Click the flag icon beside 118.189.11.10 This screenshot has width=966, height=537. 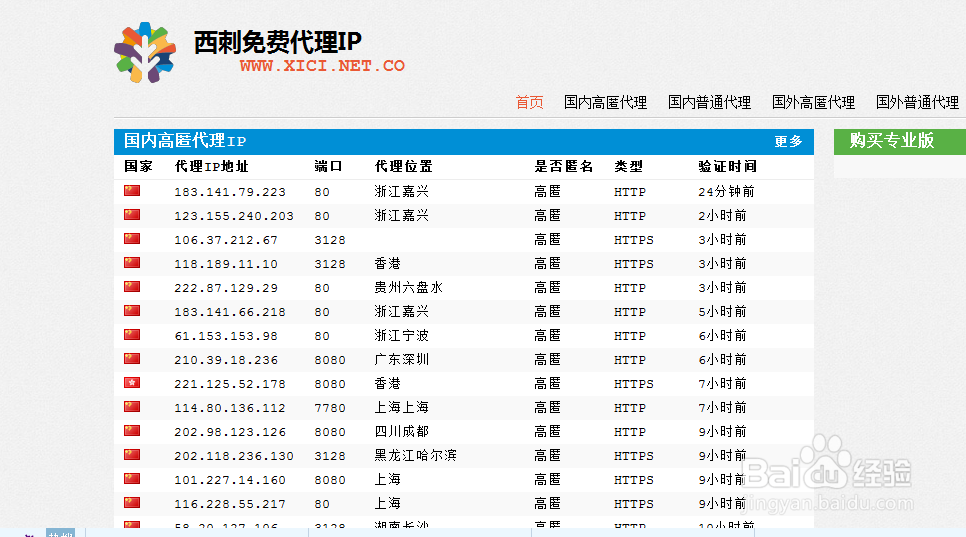pyautogui.click(x=132, y=262)
